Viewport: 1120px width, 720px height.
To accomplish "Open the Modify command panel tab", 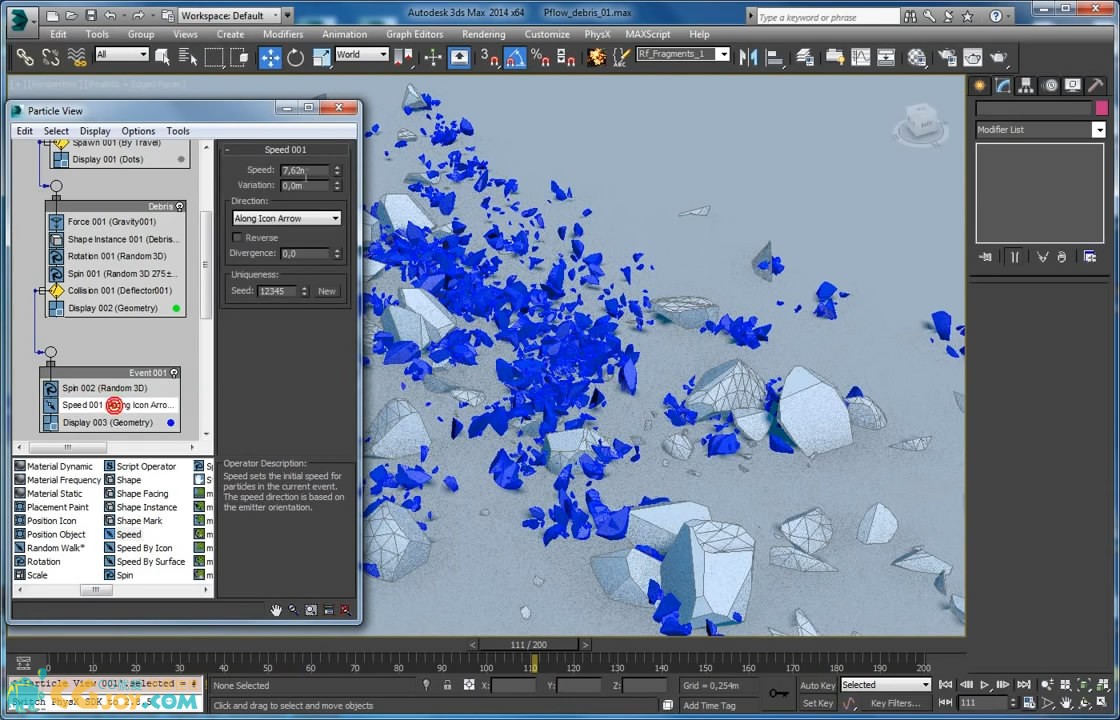I will (1003, 86).
